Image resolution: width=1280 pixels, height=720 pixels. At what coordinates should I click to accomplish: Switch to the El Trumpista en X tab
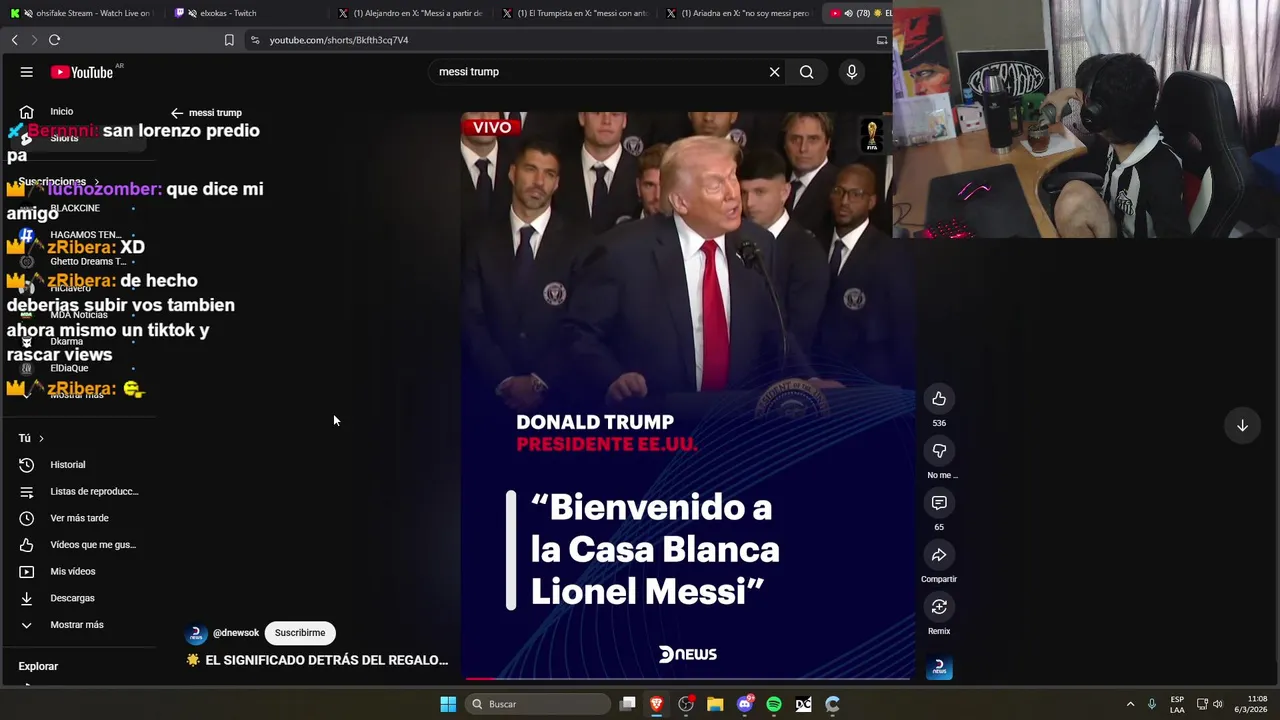click(x=574, y=13)
